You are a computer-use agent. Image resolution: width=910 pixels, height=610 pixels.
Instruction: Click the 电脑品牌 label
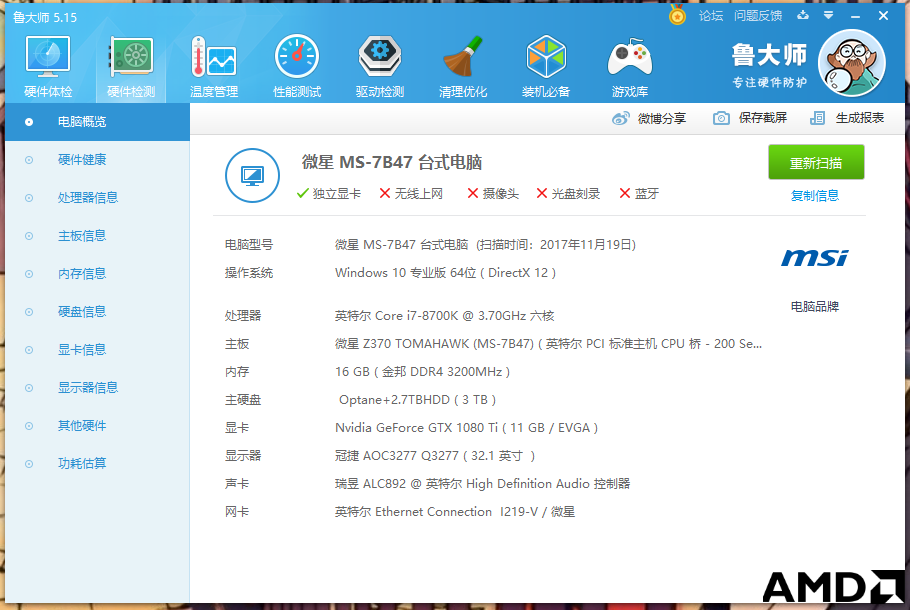click(815, 306)
